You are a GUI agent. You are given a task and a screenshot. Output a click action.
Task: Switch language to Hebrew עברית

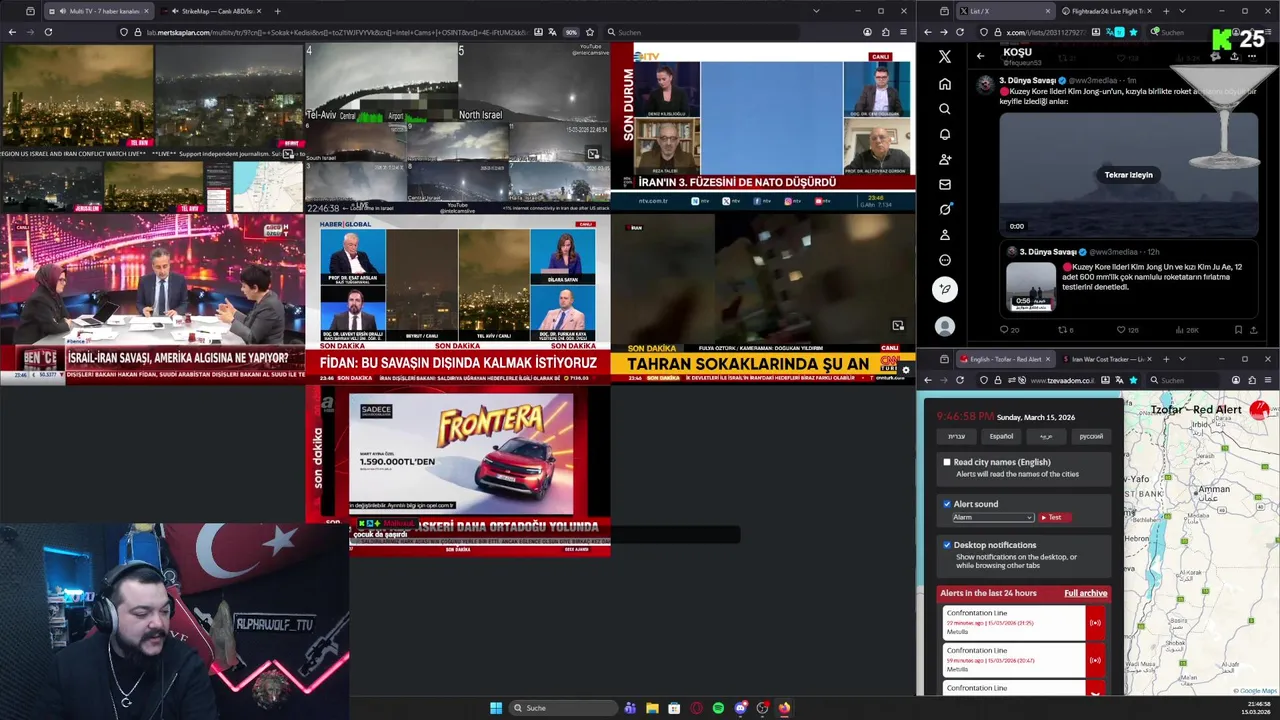957,436
